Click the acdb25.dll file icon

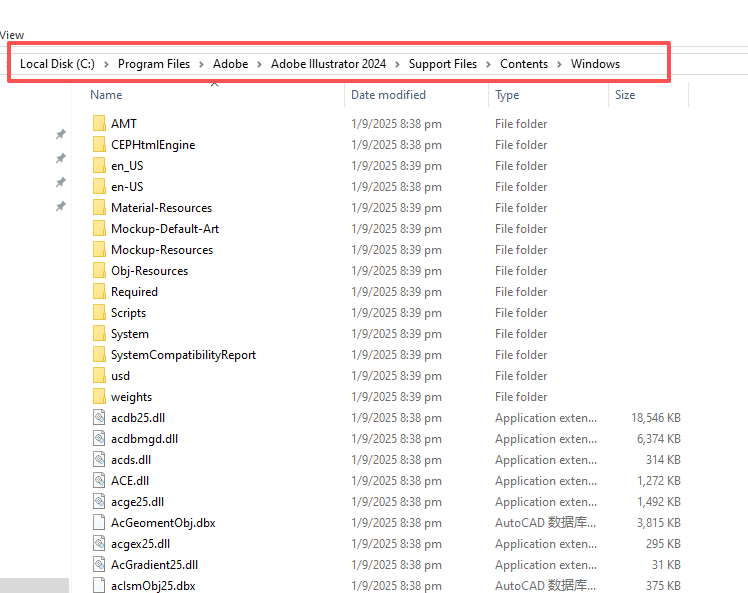pos(98,418)
